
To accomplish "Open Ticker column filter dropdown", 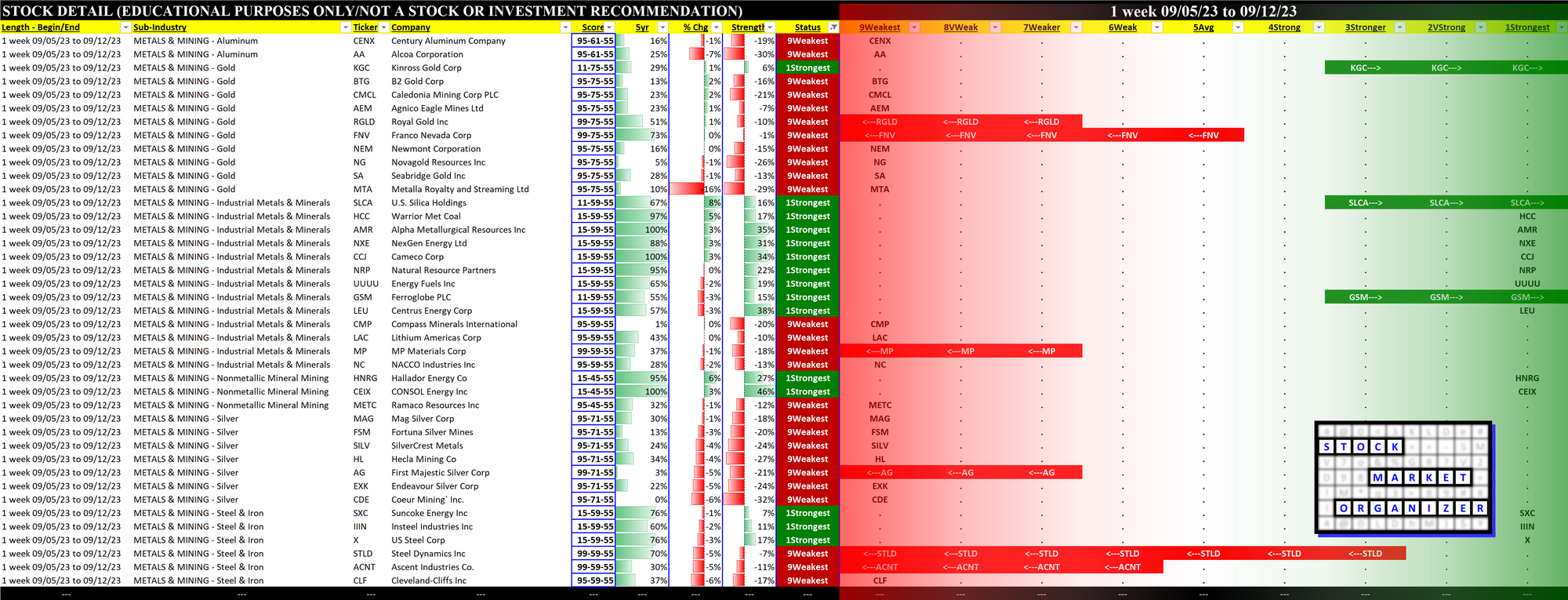I will [x=383, y=27].
